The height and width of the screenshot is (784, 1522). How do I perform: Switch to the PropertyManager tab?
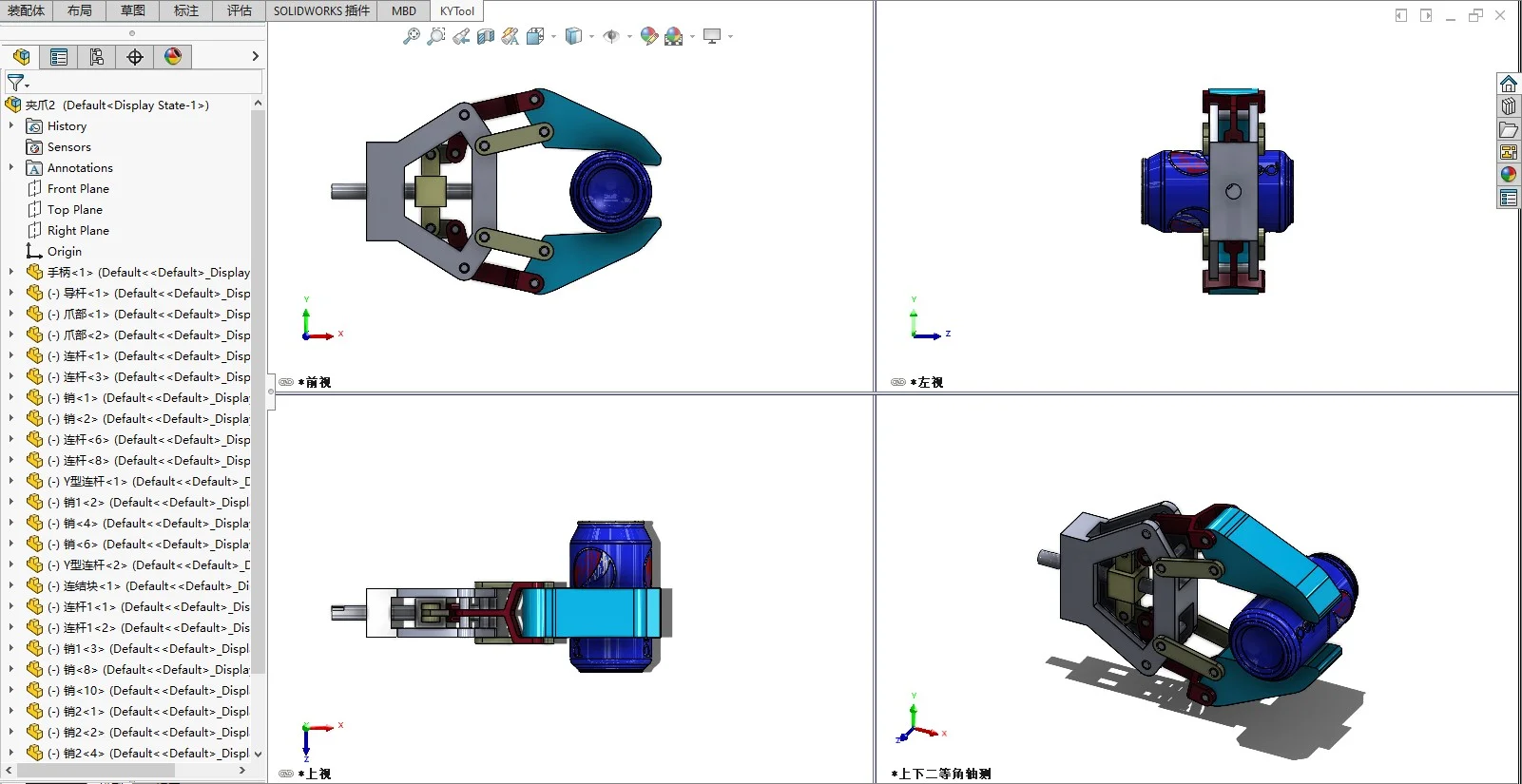tap(59, 57)
